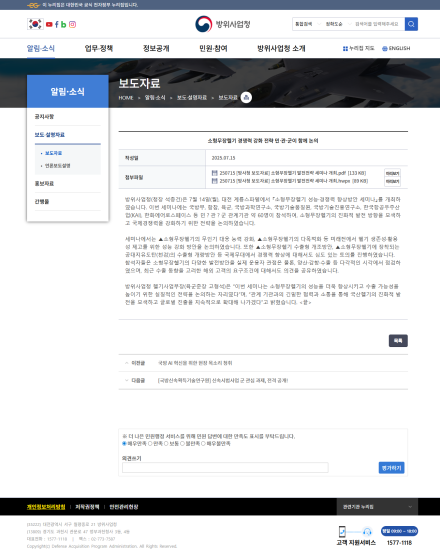Viewport: 440px width, 555px height.
Task: Open the Instagram social icon
Action: [73, 24]
